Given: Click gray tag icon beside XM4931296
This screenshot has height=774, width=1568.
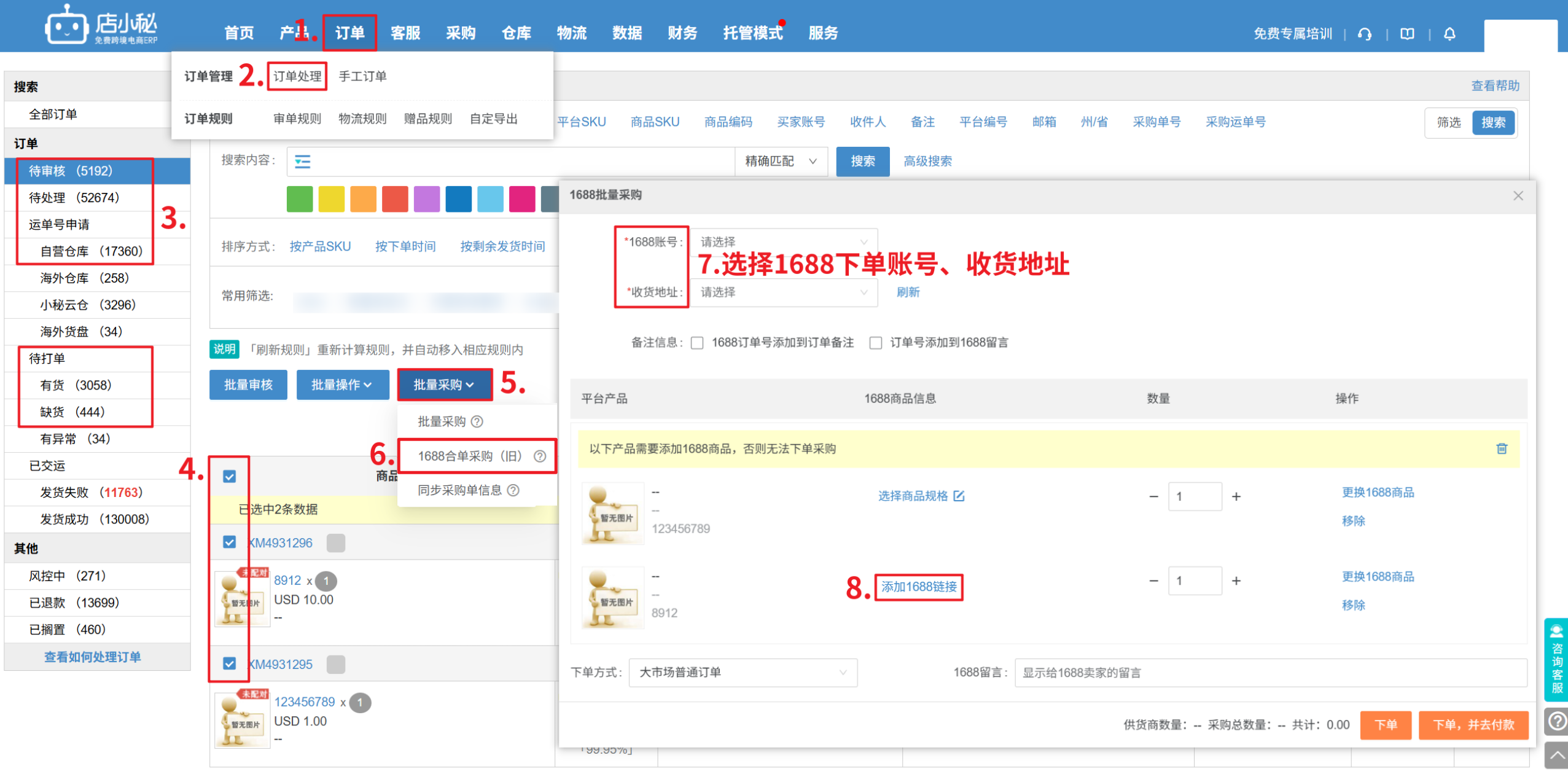Looking at the screenshot, I should (x=336, y=543).
